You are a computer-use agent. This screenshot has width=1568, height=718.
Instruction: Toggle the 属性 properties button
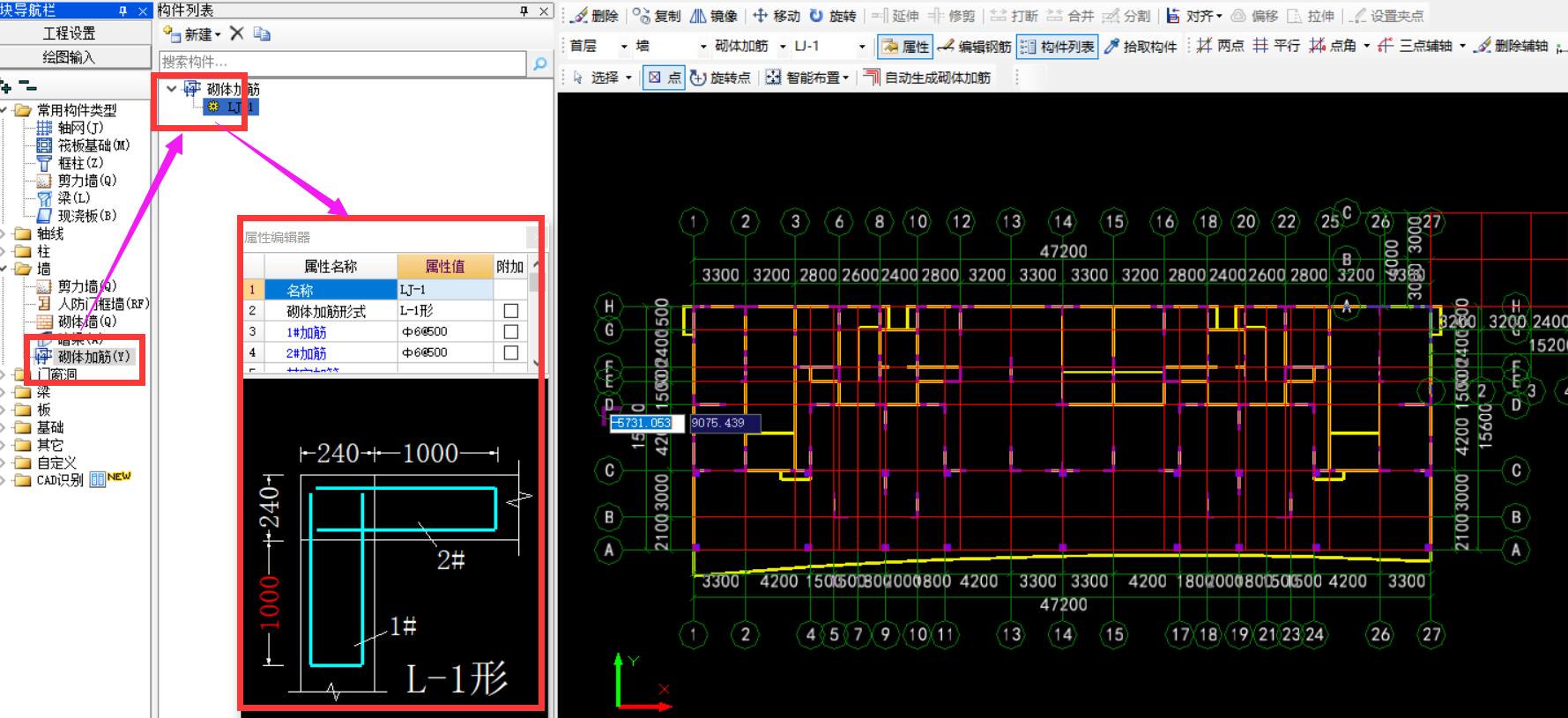tap(905, 47)
